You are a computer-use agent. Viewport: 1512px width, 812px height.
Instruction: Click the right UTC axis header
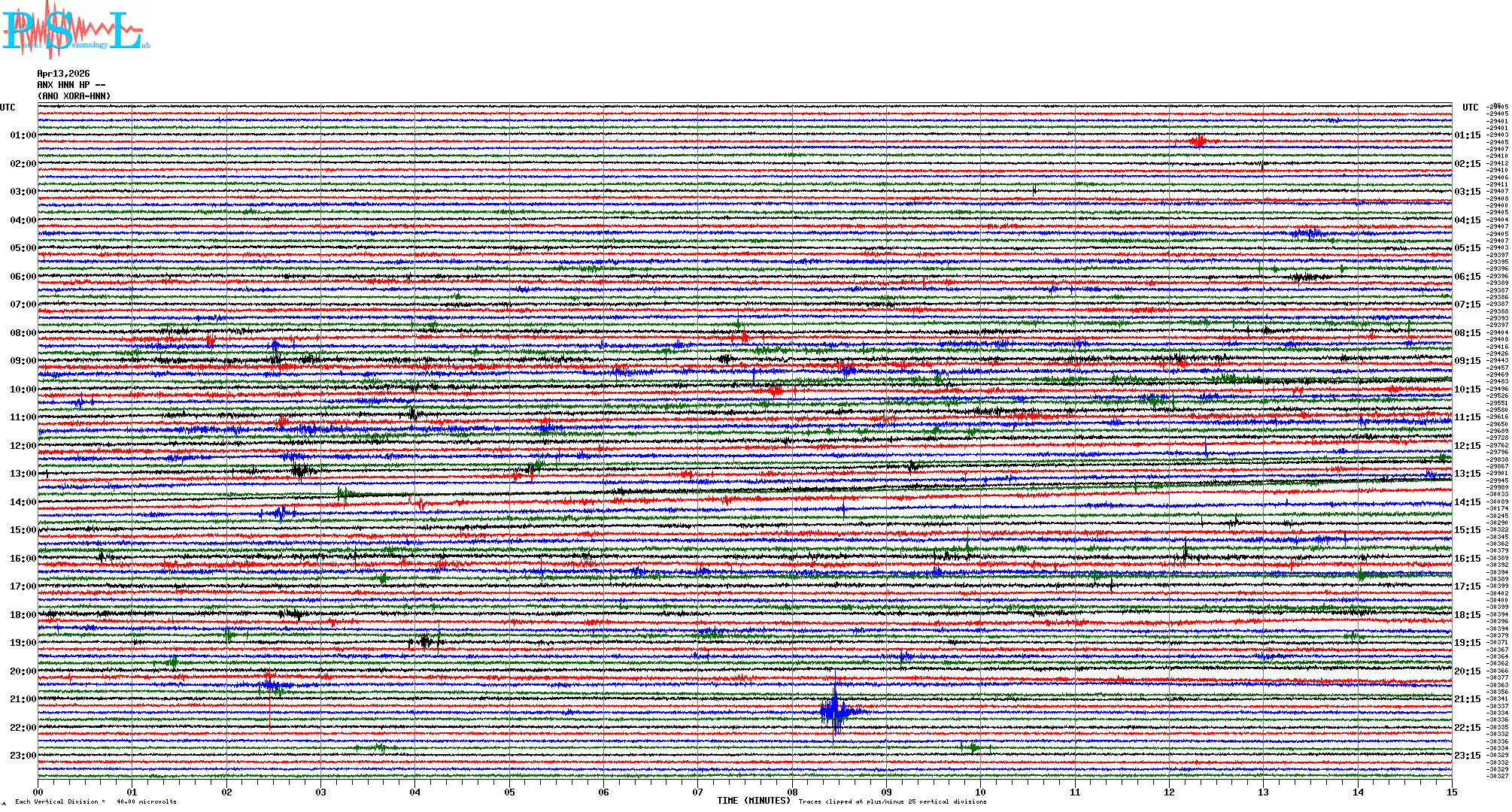click(1470, 108)
